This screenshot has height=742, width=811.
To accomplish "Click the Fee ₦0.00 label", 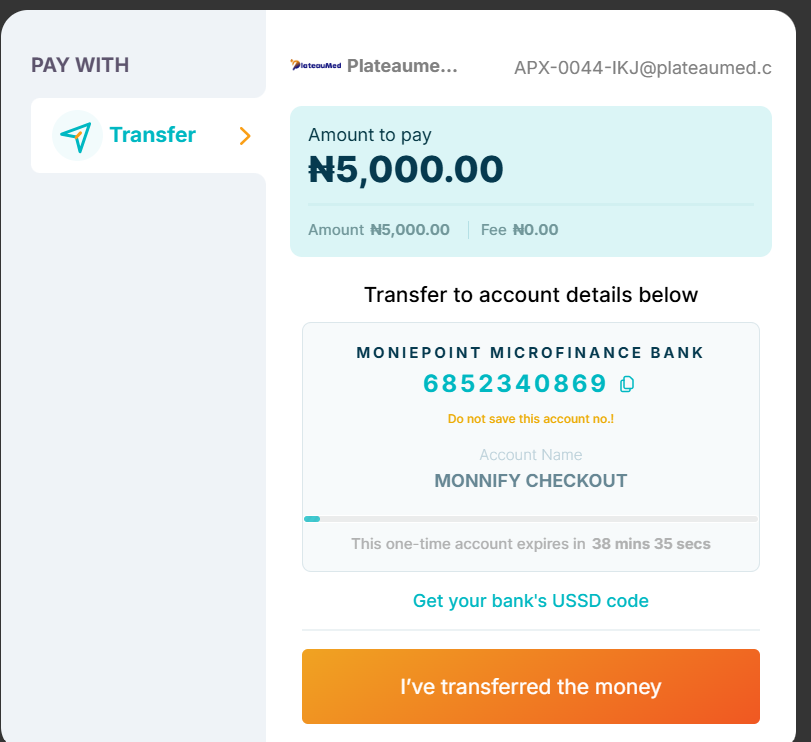I will (x=519, y=230).
